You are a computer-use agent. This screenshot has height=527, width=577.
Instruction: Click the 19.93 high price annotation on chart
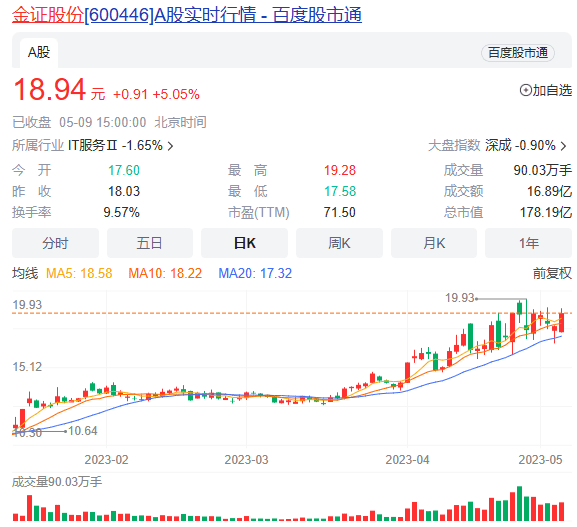[460, 298]
